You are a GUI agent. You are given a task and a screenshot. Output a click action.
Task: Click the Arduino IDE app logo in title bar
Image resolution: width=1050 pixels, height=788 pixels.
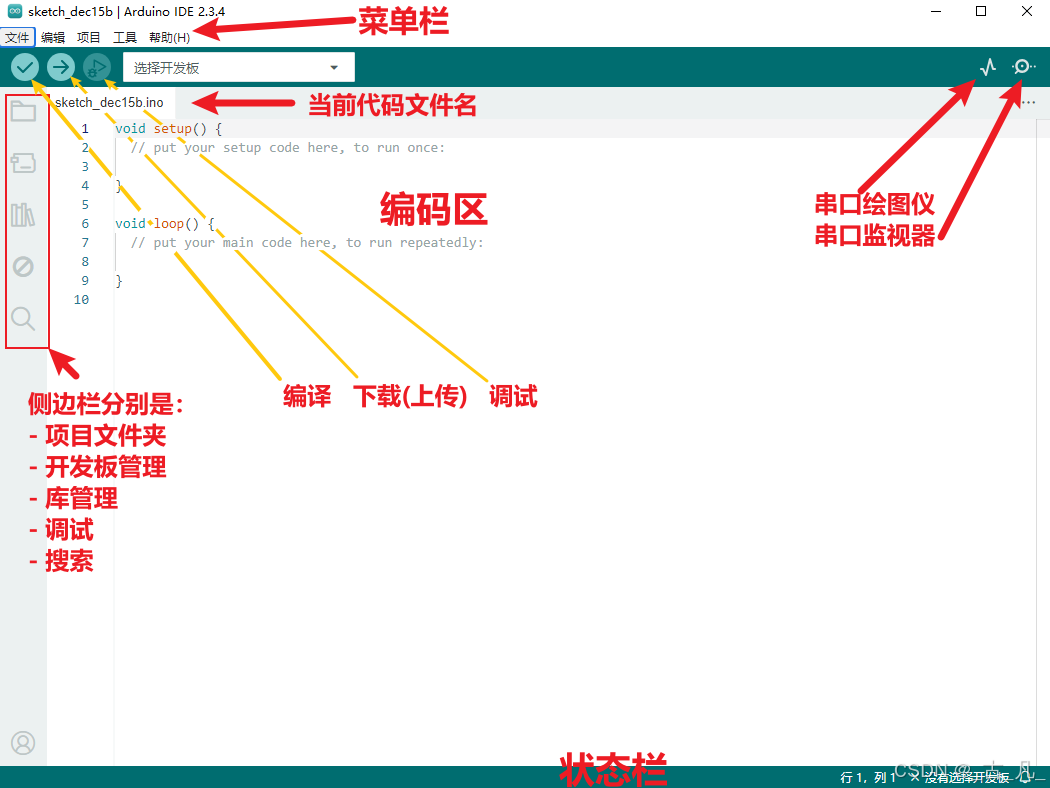coord(15,11)
